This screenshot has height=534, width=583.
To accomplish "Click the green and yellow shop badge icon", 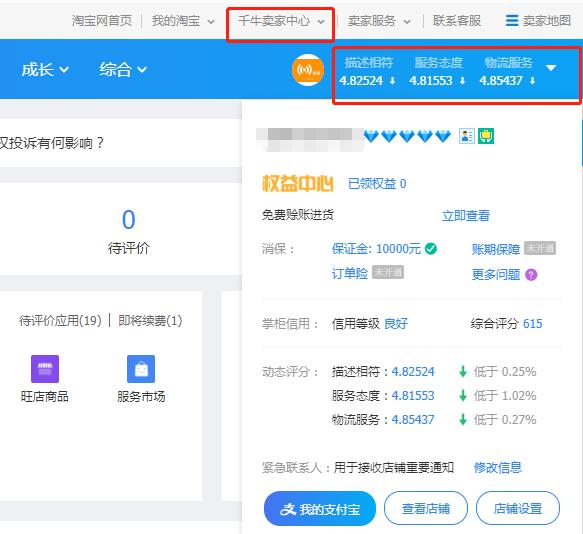I will (x=486, y=136).
